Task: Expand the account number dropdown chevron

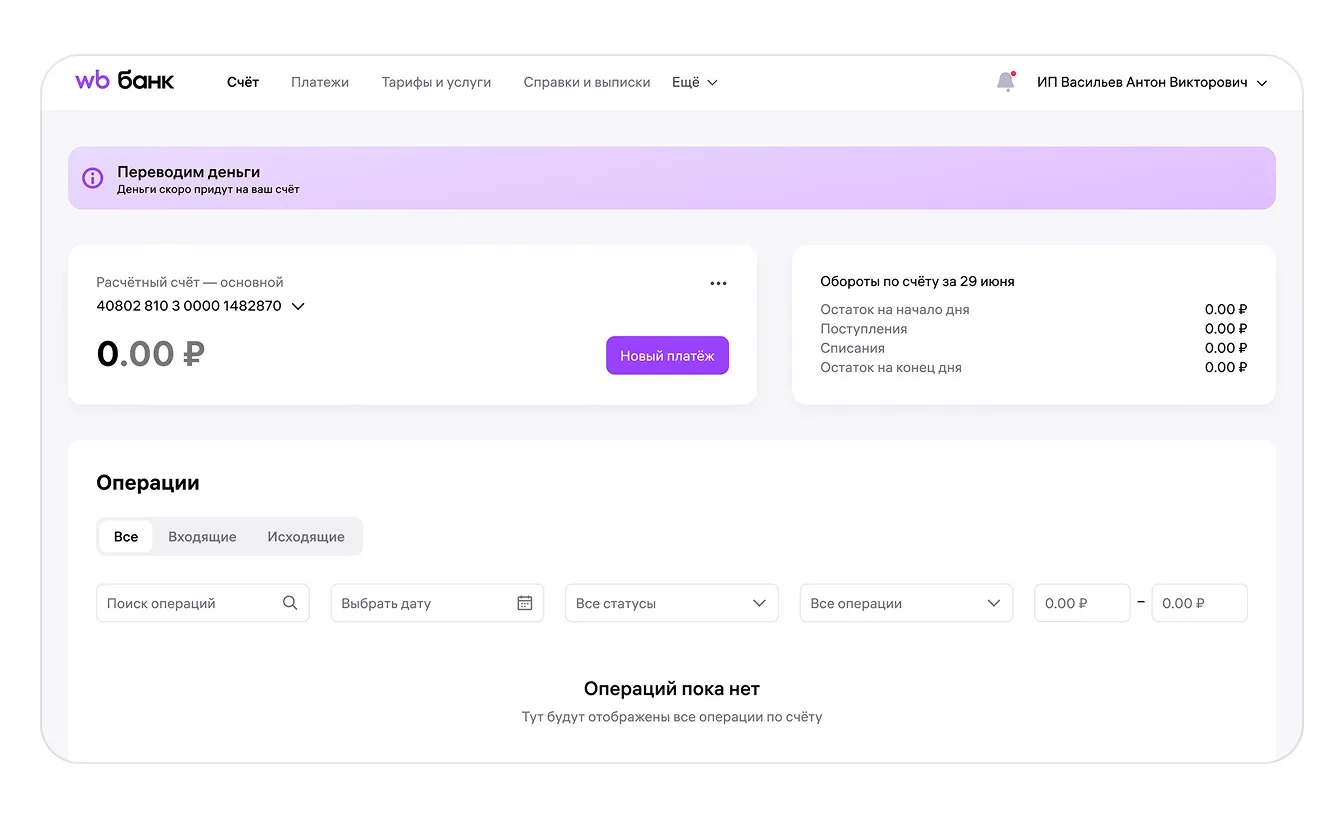Action: tap(298, 306)
